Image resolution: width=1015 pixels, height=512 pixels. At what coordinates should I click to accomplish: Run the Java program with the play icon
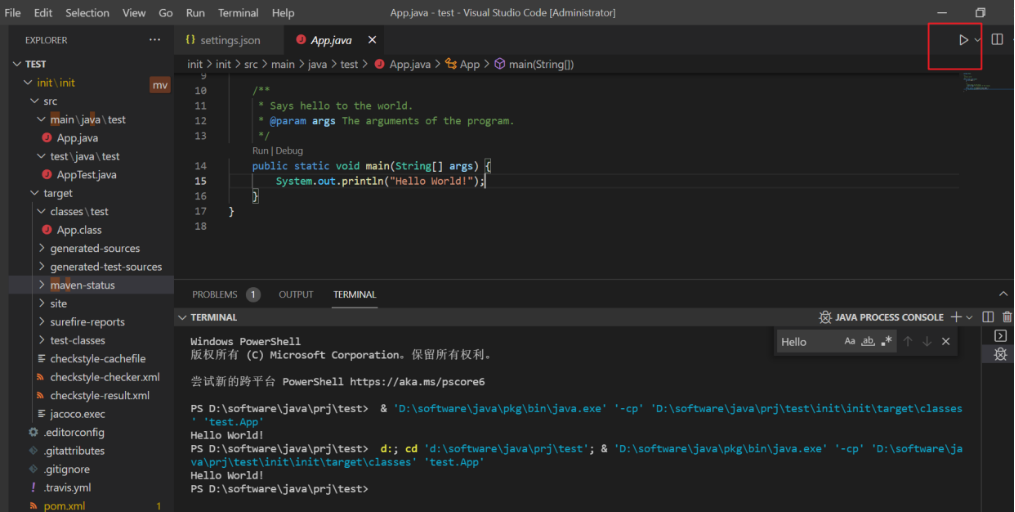click(963, 40)
